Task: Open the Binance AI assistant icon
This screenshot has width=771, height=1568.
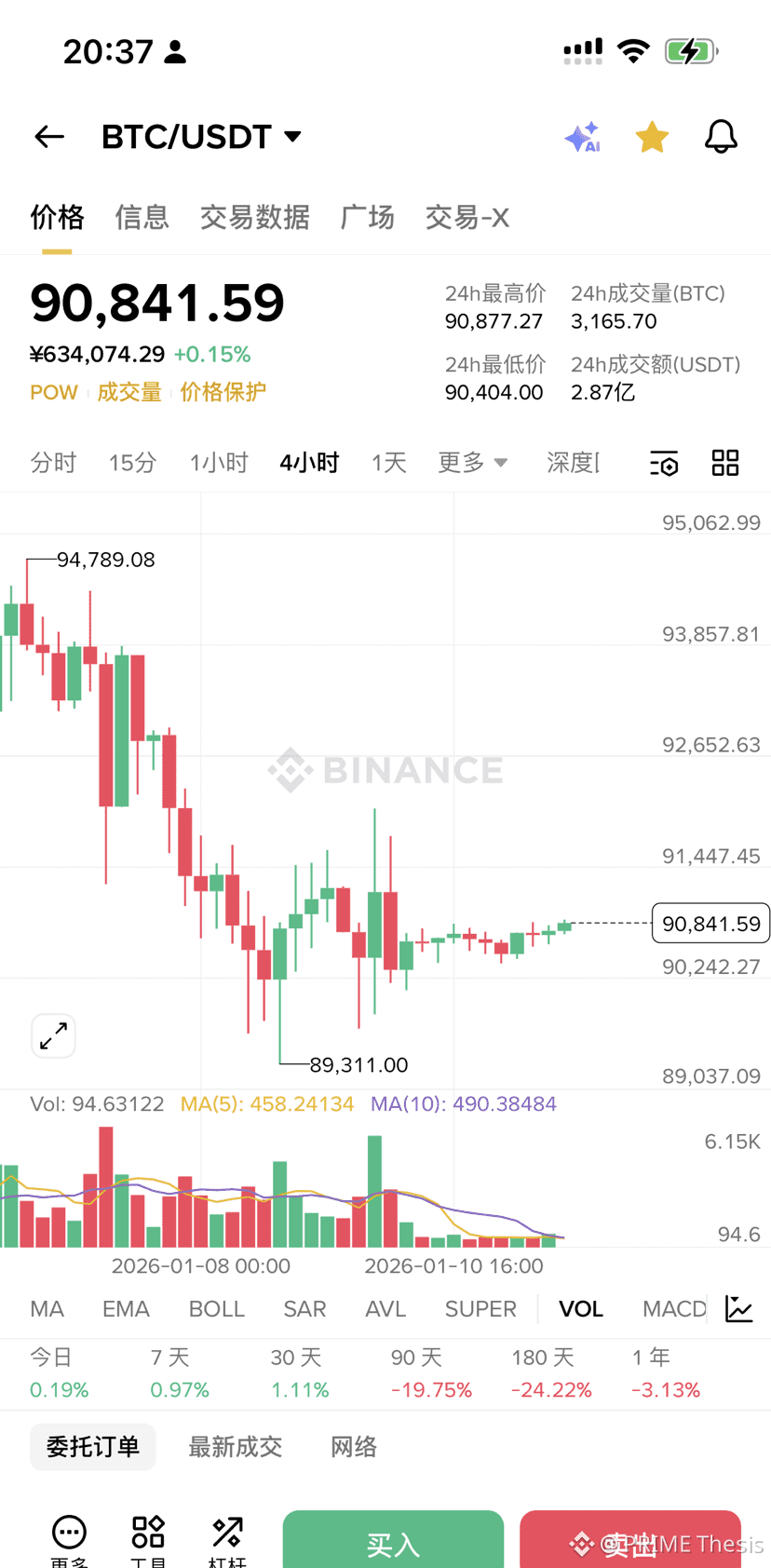Action: click(x=582, y=136)
